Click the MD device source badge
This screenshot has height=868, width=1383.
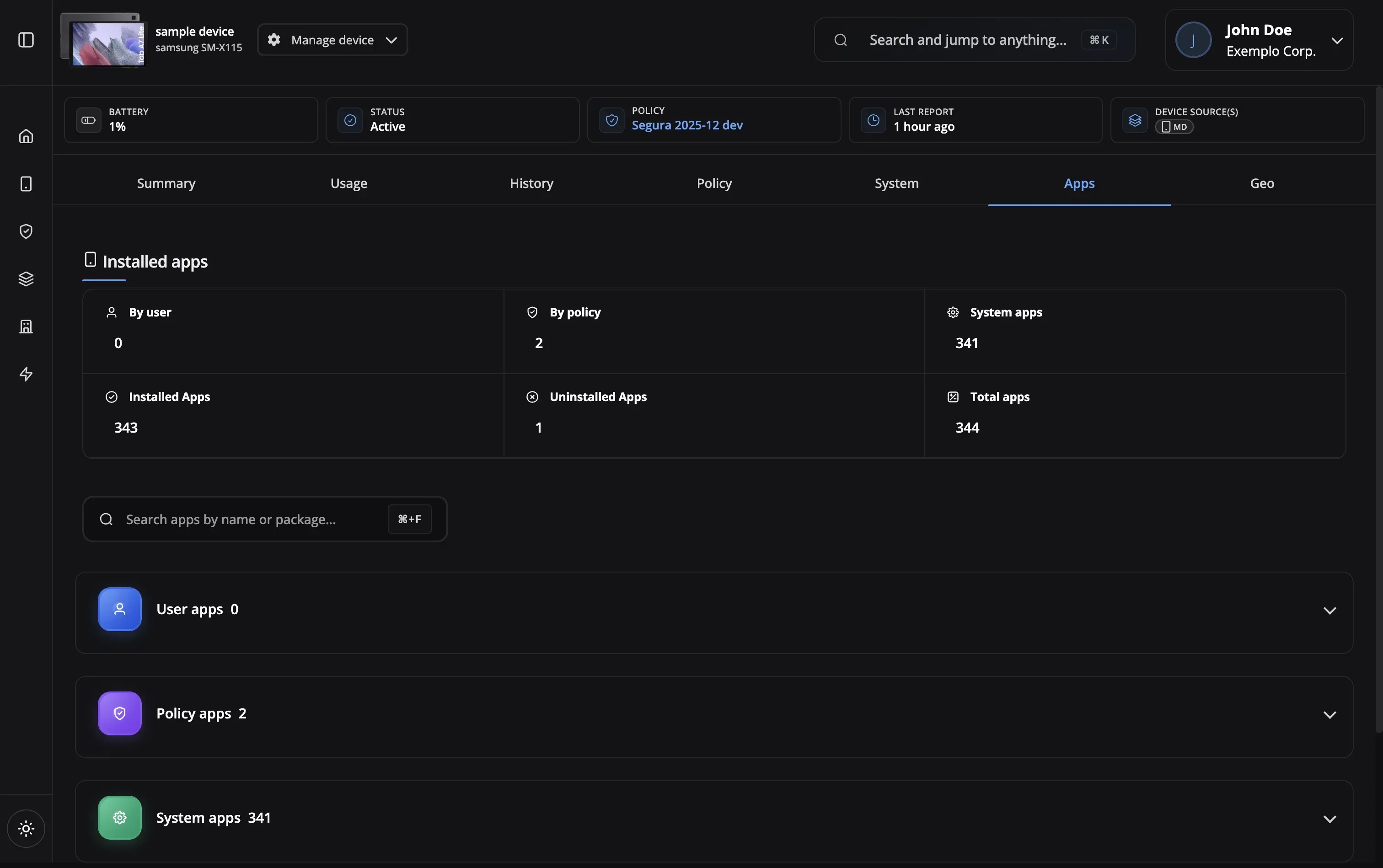click(1174, 127)
